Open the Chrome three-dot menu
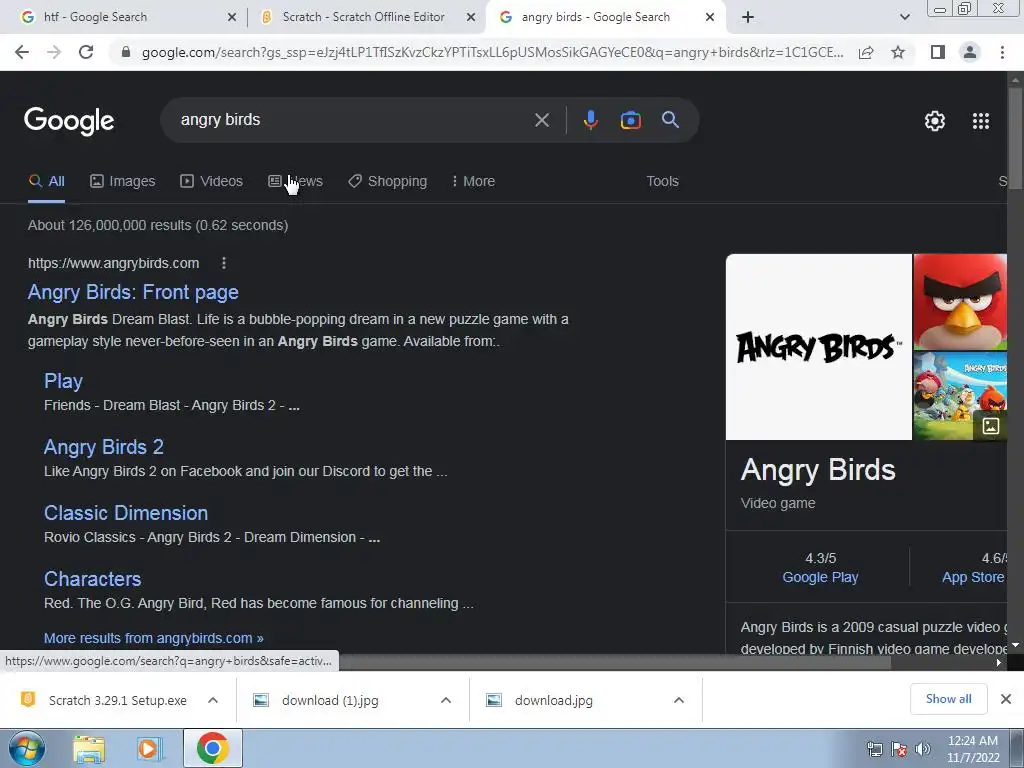1024x768 pixels. pos(1002,52)
